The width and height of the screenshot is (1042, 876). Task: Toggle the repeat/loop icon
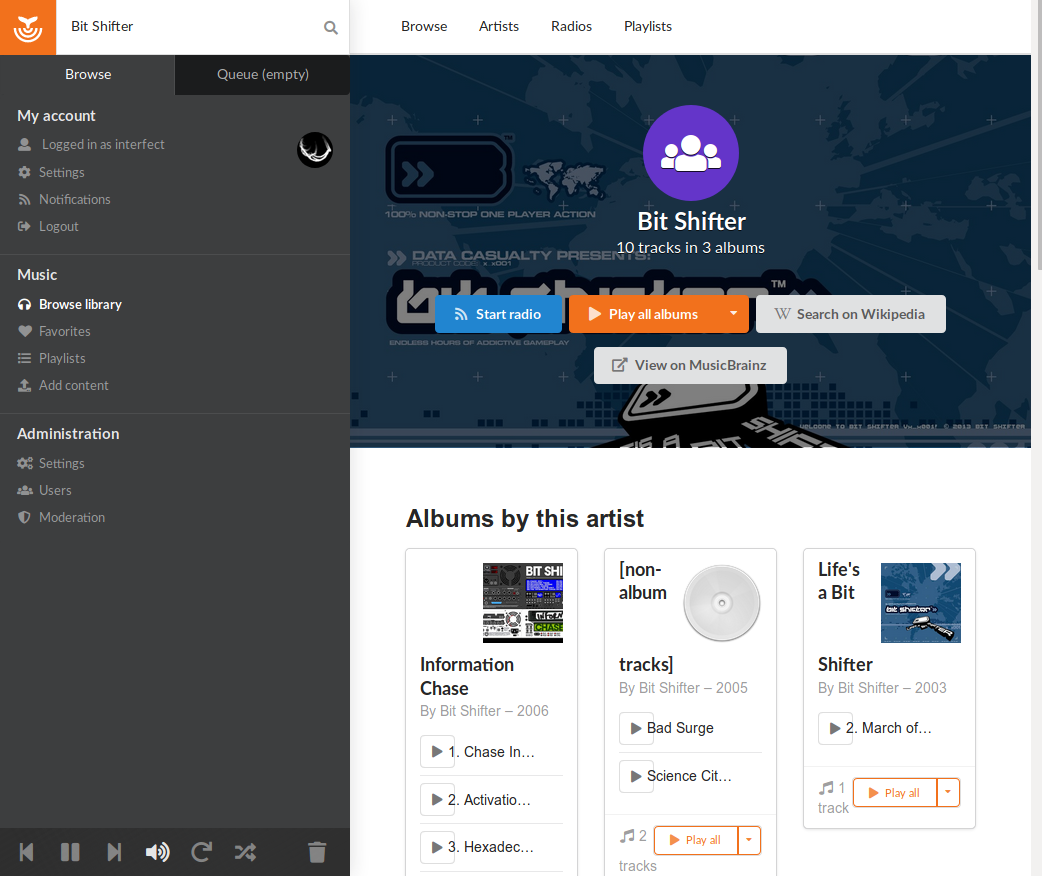[x=201, y=852]
